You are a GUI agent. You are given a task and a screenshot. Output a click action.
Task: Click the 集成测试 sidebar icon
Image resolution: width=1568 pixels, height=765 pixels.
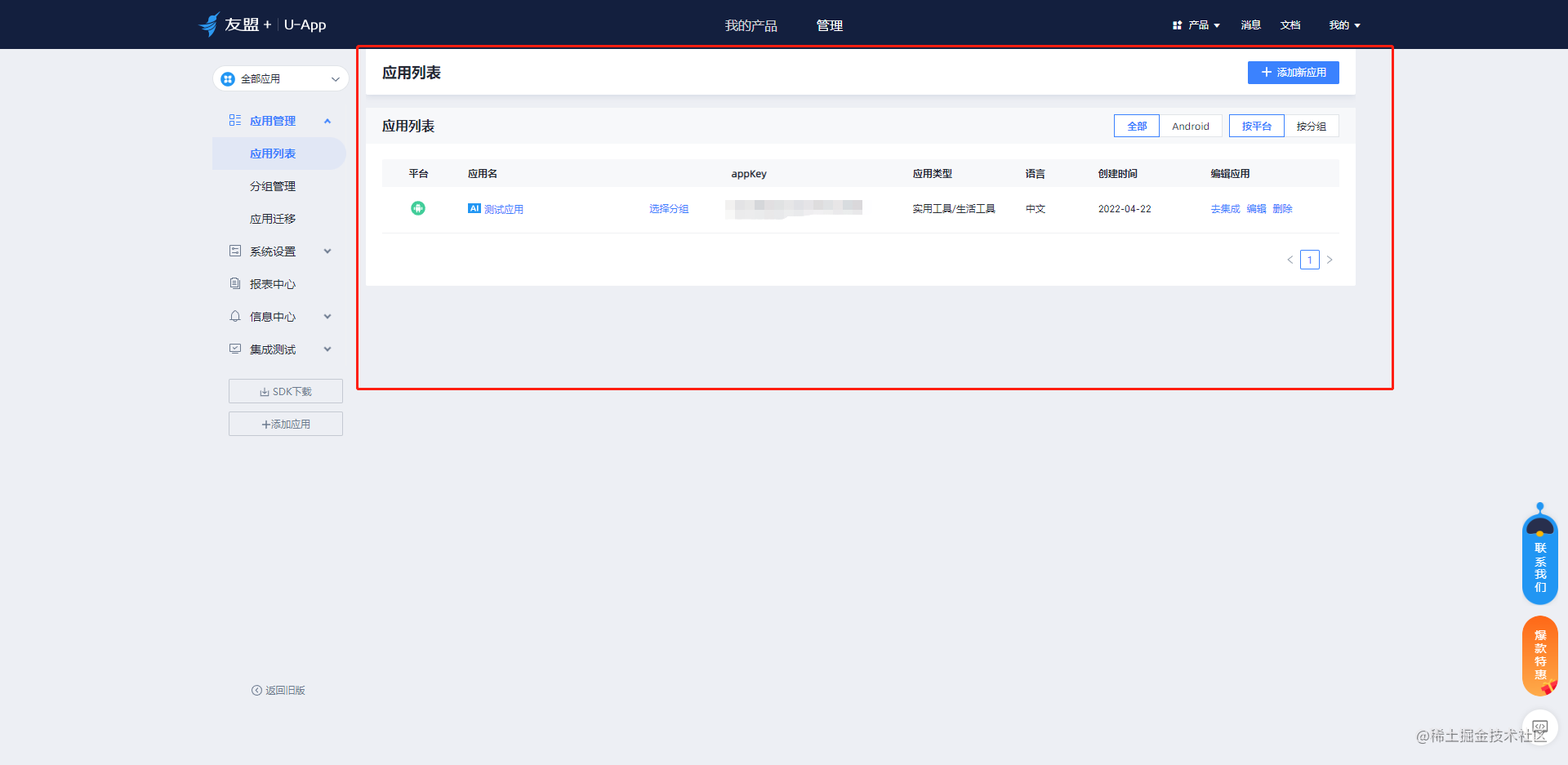point(235,349)
